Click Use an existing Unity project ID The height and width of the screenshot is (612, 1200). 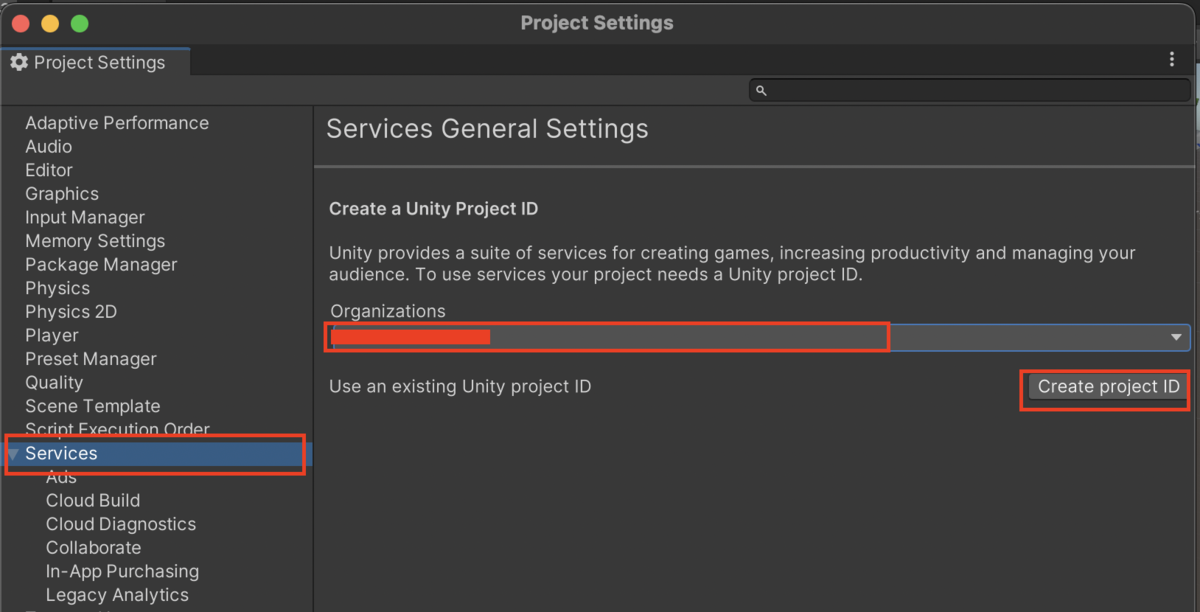[460, 386]
